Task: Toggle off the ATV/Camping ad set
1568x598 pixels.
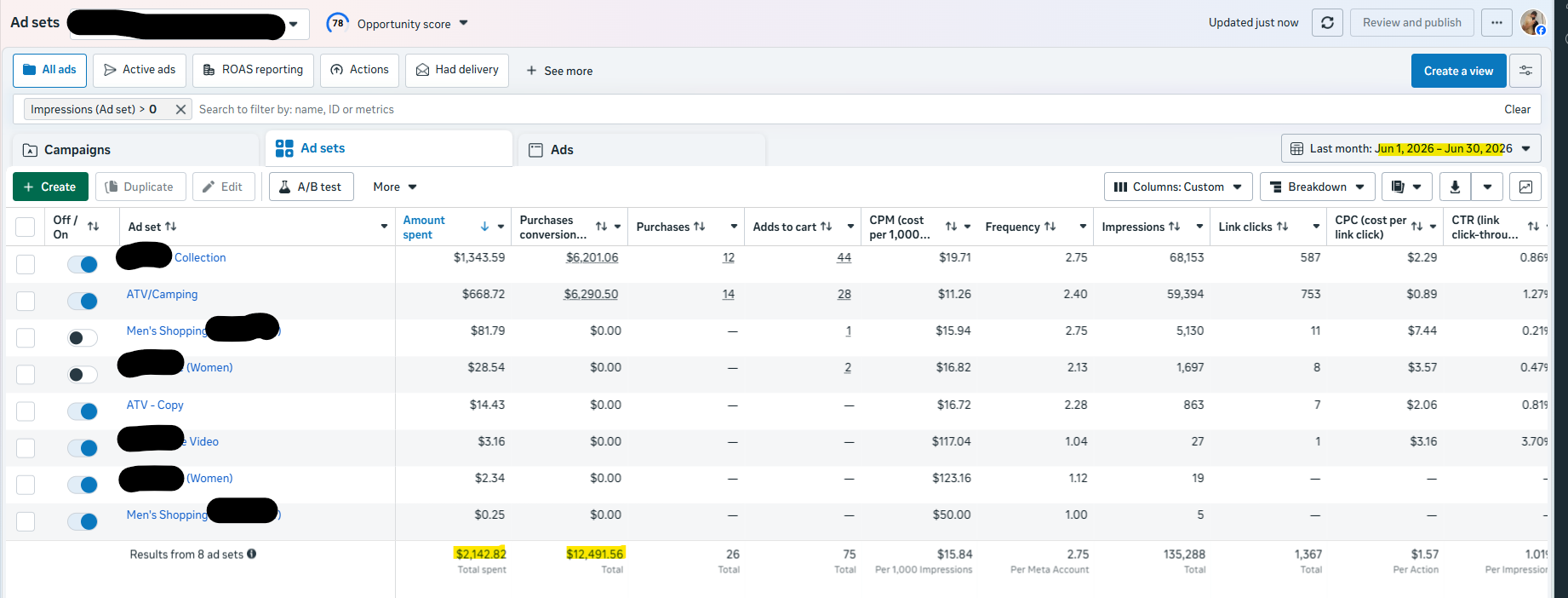Action: point(83,301)
